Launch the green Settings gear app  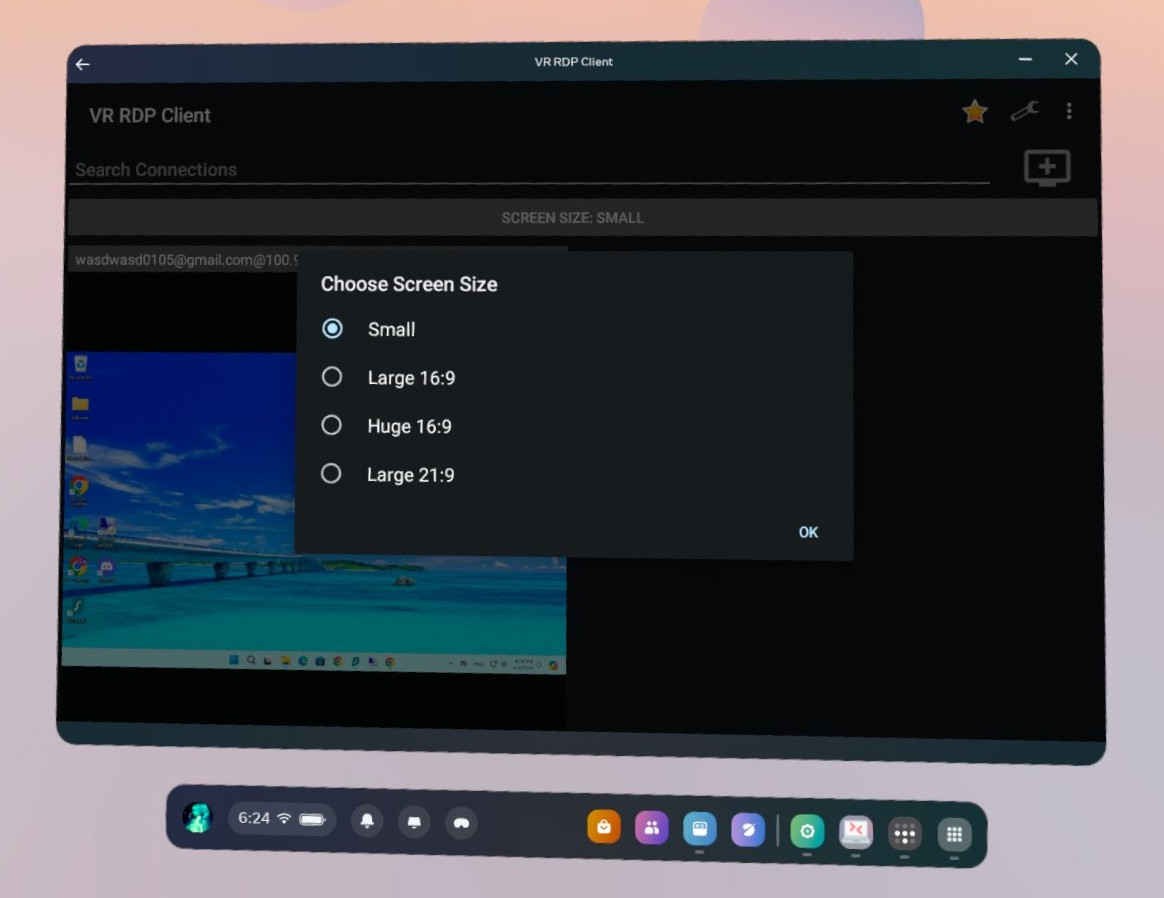[807, 832]
